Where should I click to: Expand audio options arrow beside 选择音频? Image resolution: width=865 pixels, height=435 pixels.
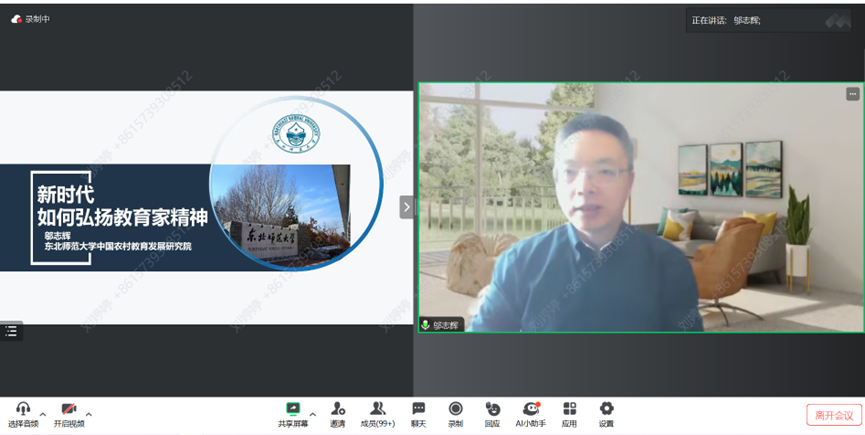[x=43, y=414]
